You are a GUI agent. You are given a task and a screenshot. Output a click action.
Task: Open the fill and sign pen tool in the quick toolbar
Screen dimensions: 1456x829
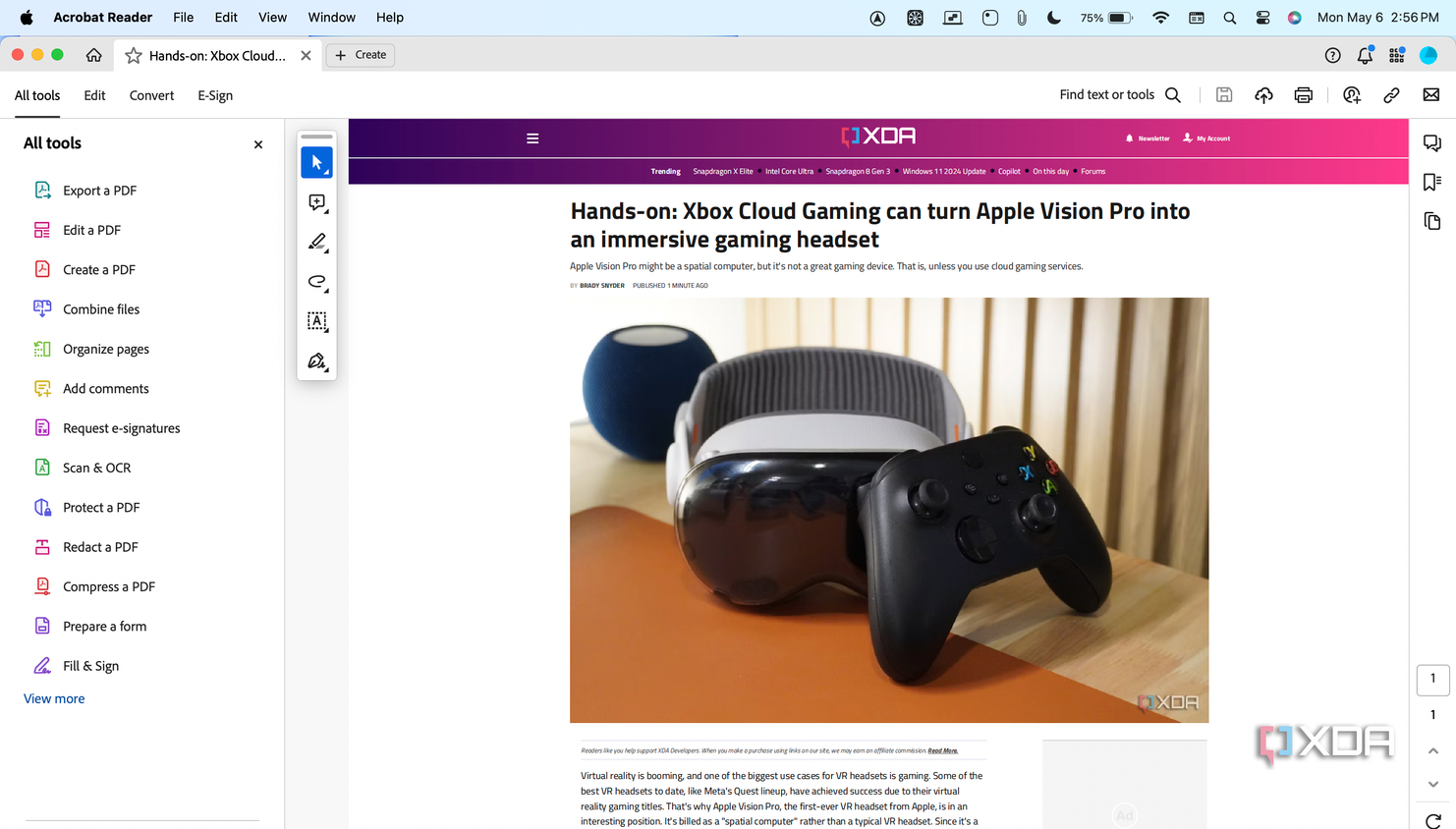tap(316, 361)
